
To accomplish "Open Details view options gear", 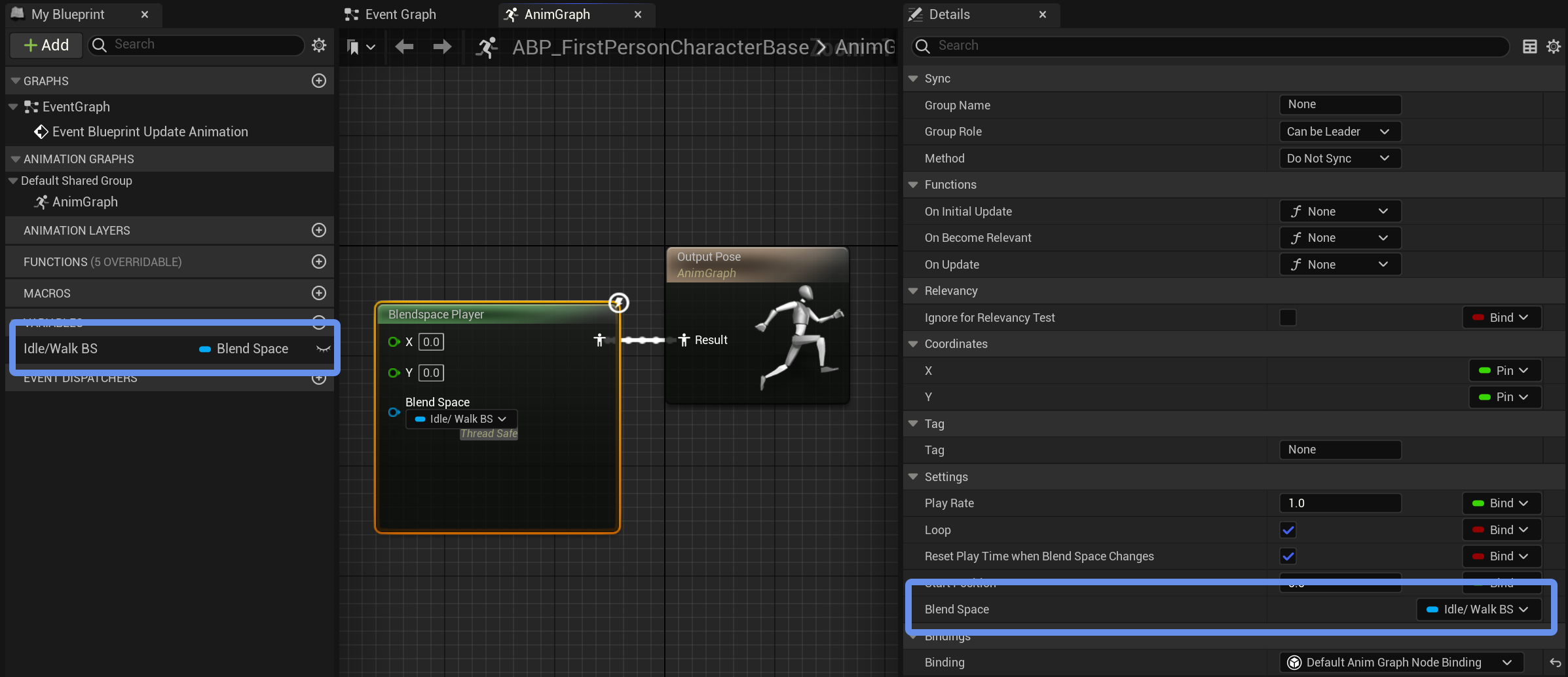I will point(1554,46).
